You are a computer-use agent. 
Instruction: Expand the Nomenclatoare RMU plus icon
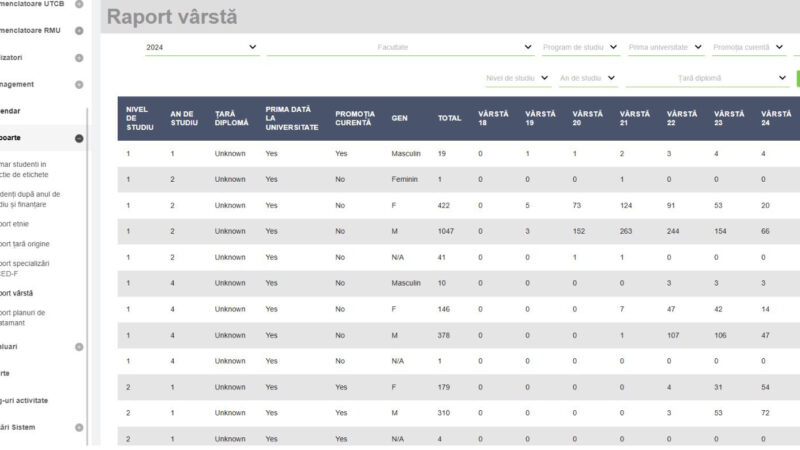pos(79,30)
